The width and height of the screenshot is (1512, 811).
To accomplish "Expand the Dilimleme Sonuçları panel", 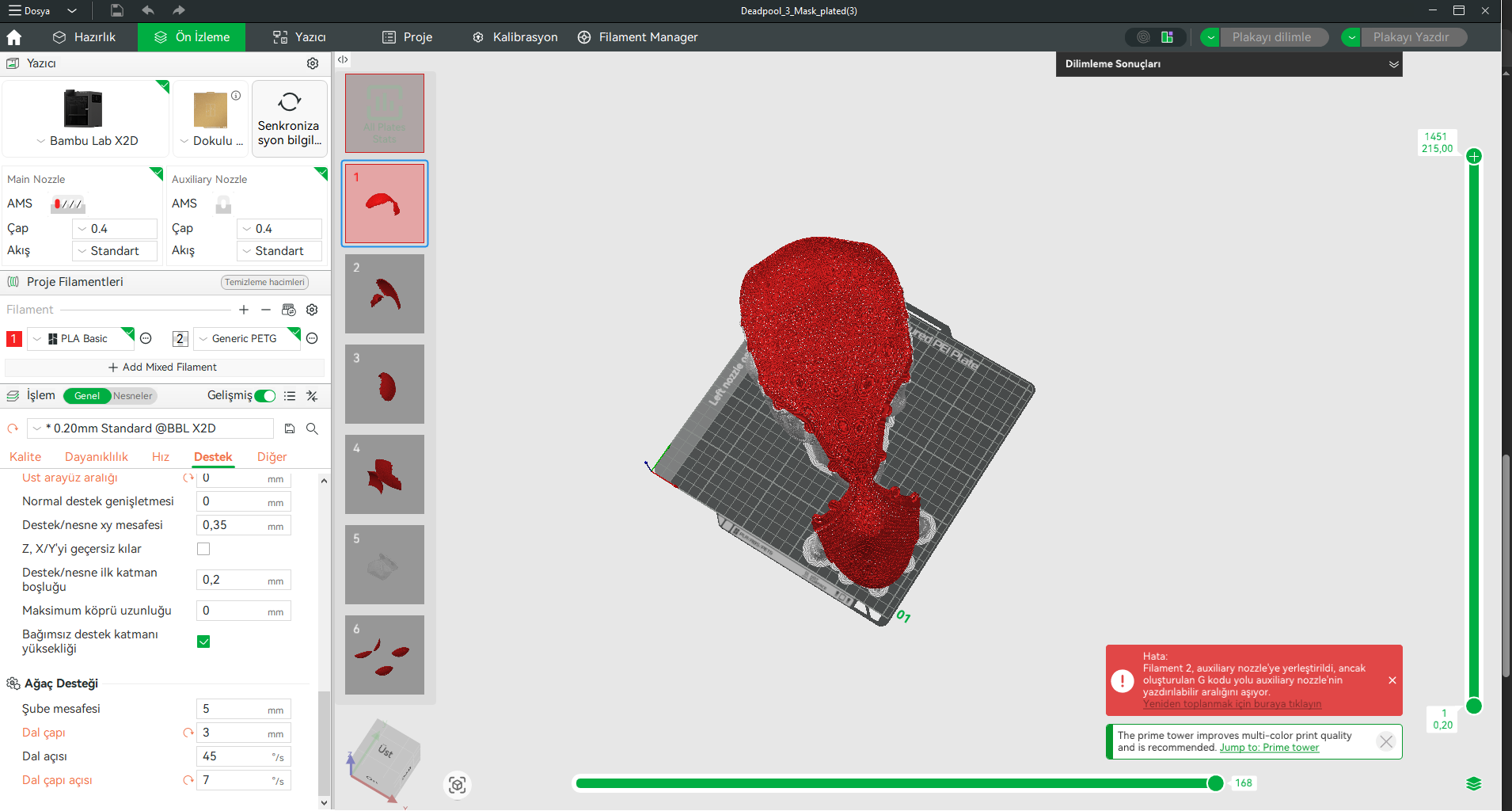I will point(1393,64).
